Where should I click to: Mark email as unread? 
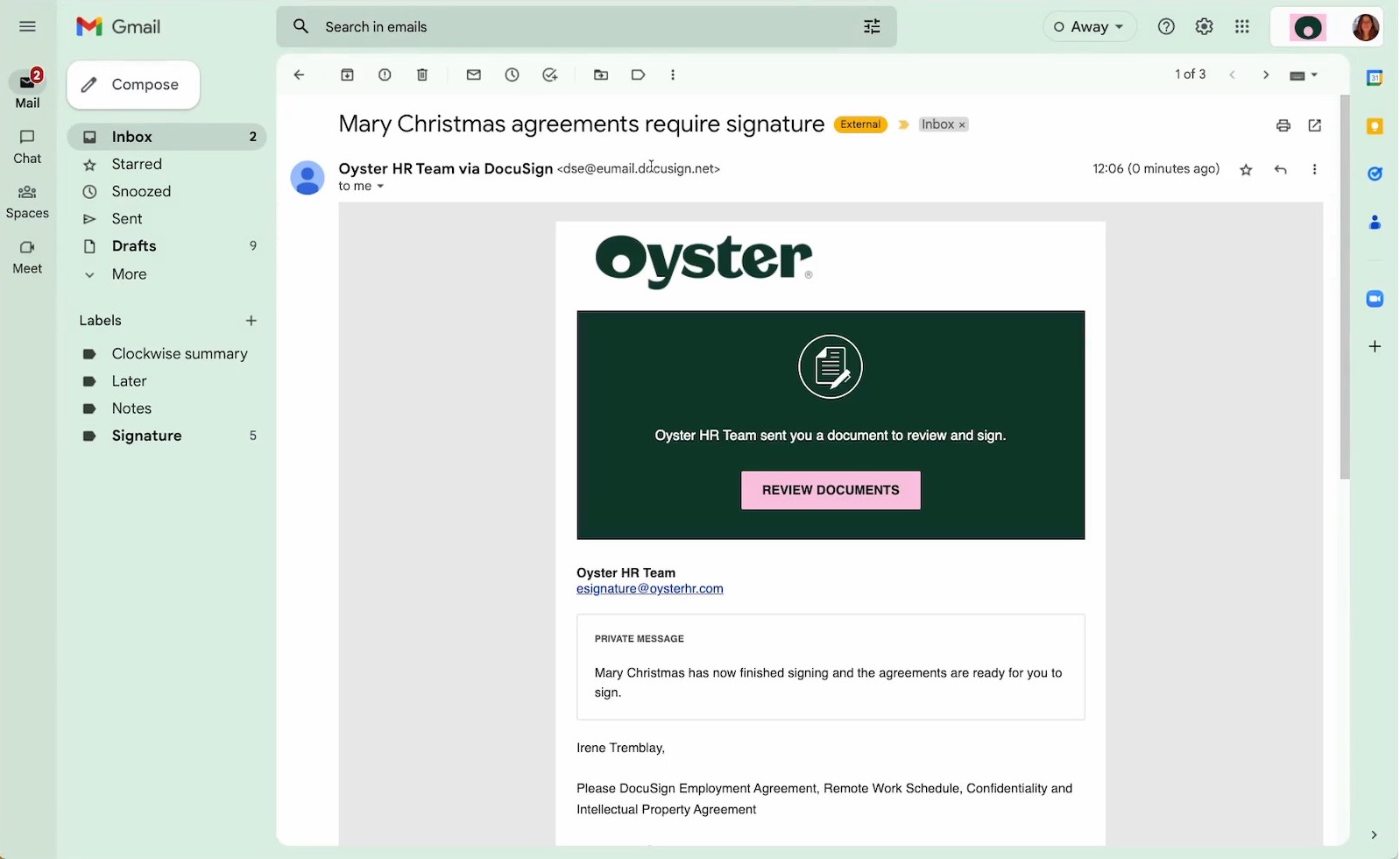point(474,75)
